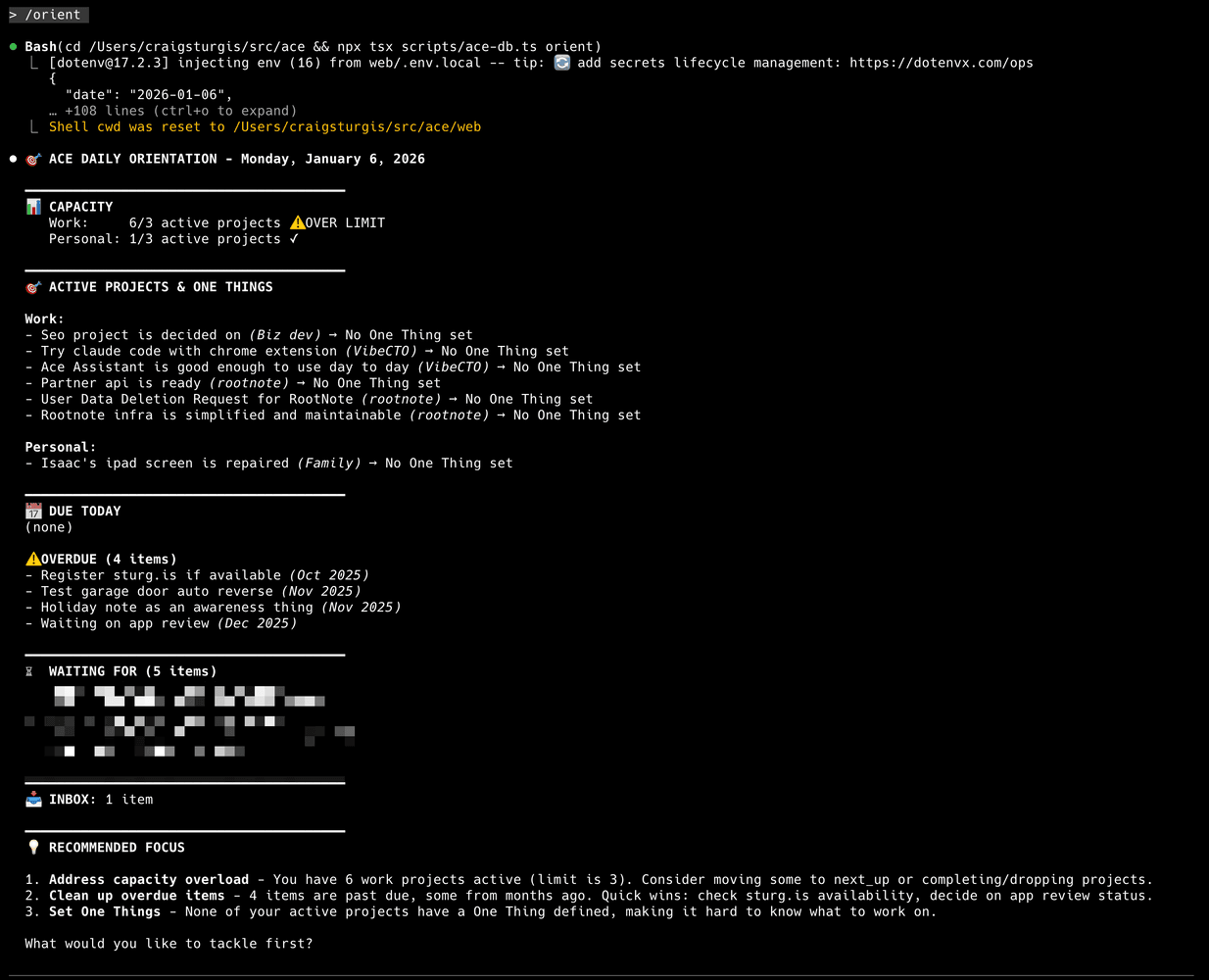The height and width of the screenshot is (980, 1209).
Task: Click the checkmark next to Personal capacity
Action: click(296, 238)
